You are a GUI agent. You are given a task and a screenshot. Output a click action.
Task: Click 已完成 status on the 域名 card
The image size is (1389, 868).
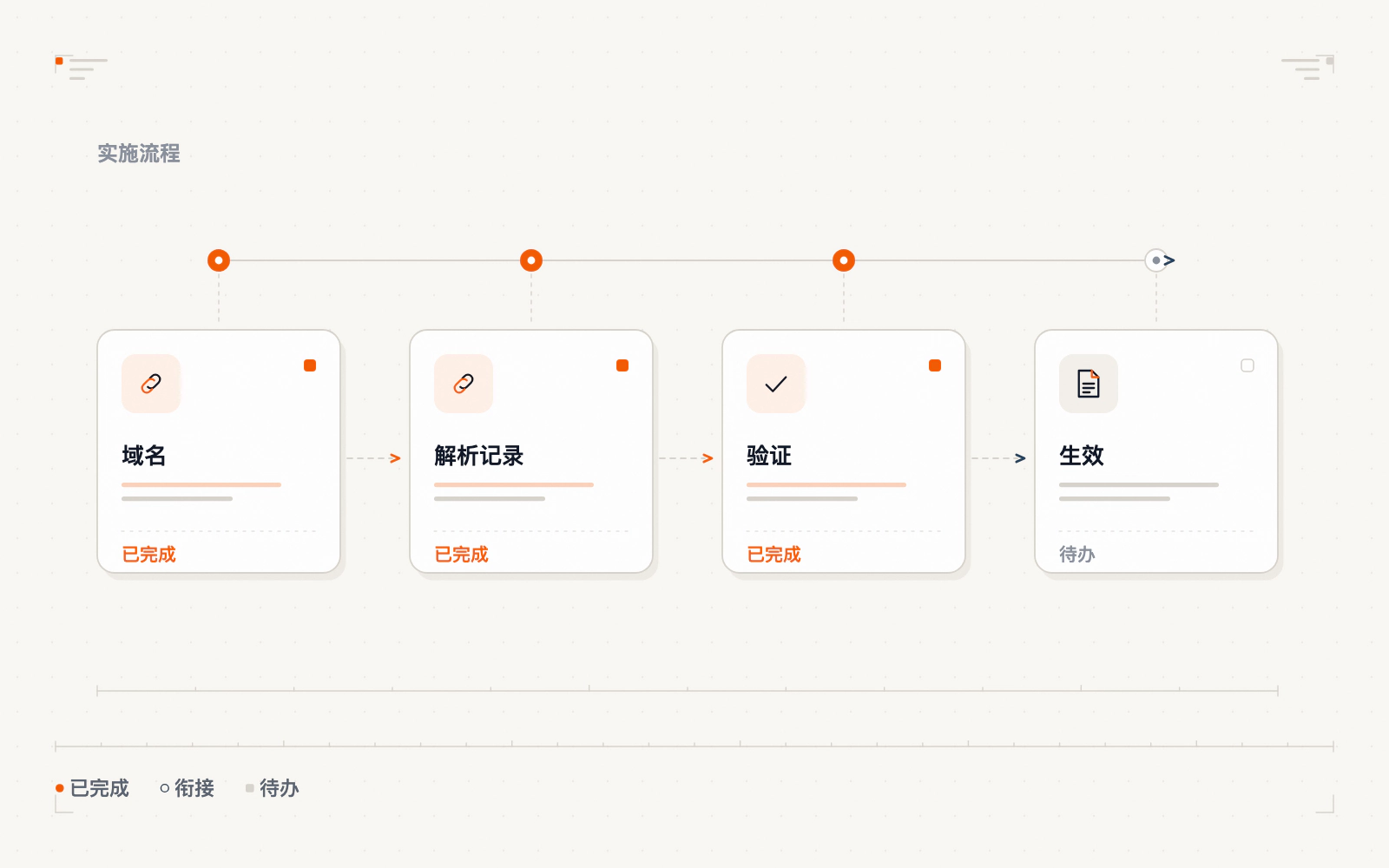coord(148,555)
